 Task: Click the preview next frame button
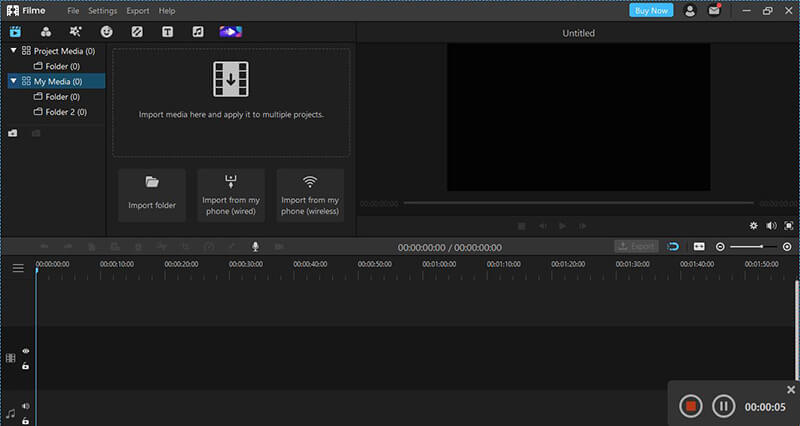[x=582, y=225]
